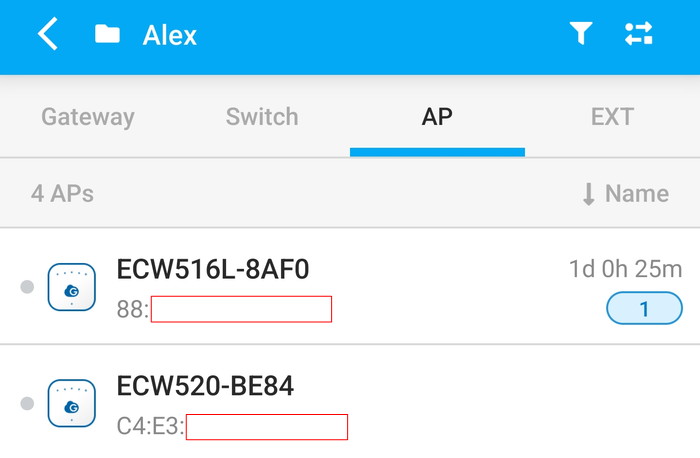Image resolution: width=700 pixels, height=458 pixels.
Task: Tap the 1d 0h 25m uptime
Action: [625, 268]
